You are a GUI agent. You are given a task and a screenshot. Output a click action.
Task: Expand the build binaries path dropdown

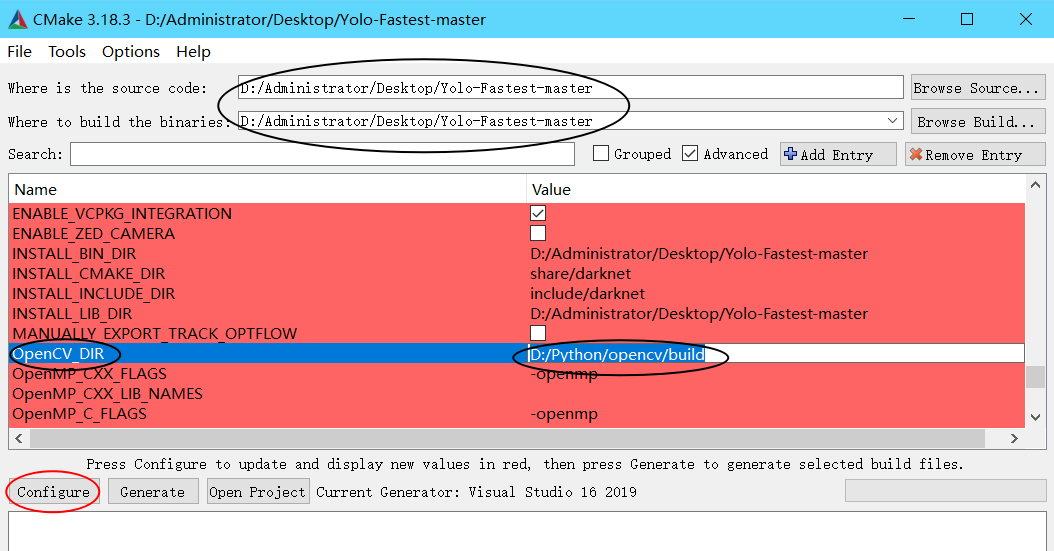click(x=893, y=121)
